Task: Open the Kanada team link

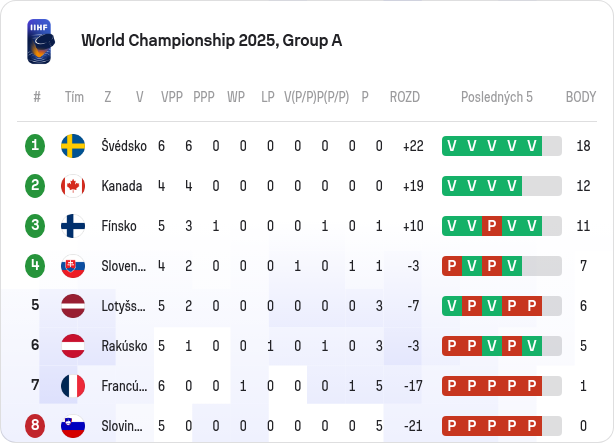Action: tap(122, 186)
